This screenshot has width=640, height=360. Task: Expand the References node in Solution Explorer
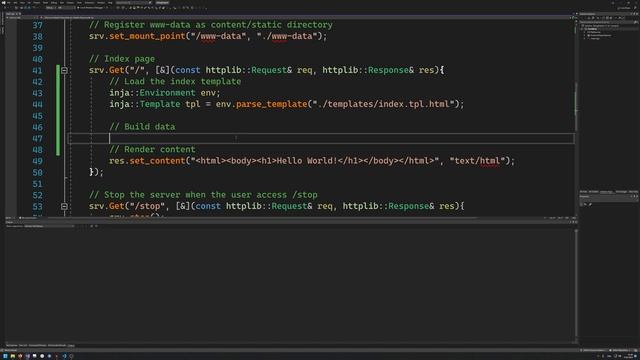click(x=584, y=32)
